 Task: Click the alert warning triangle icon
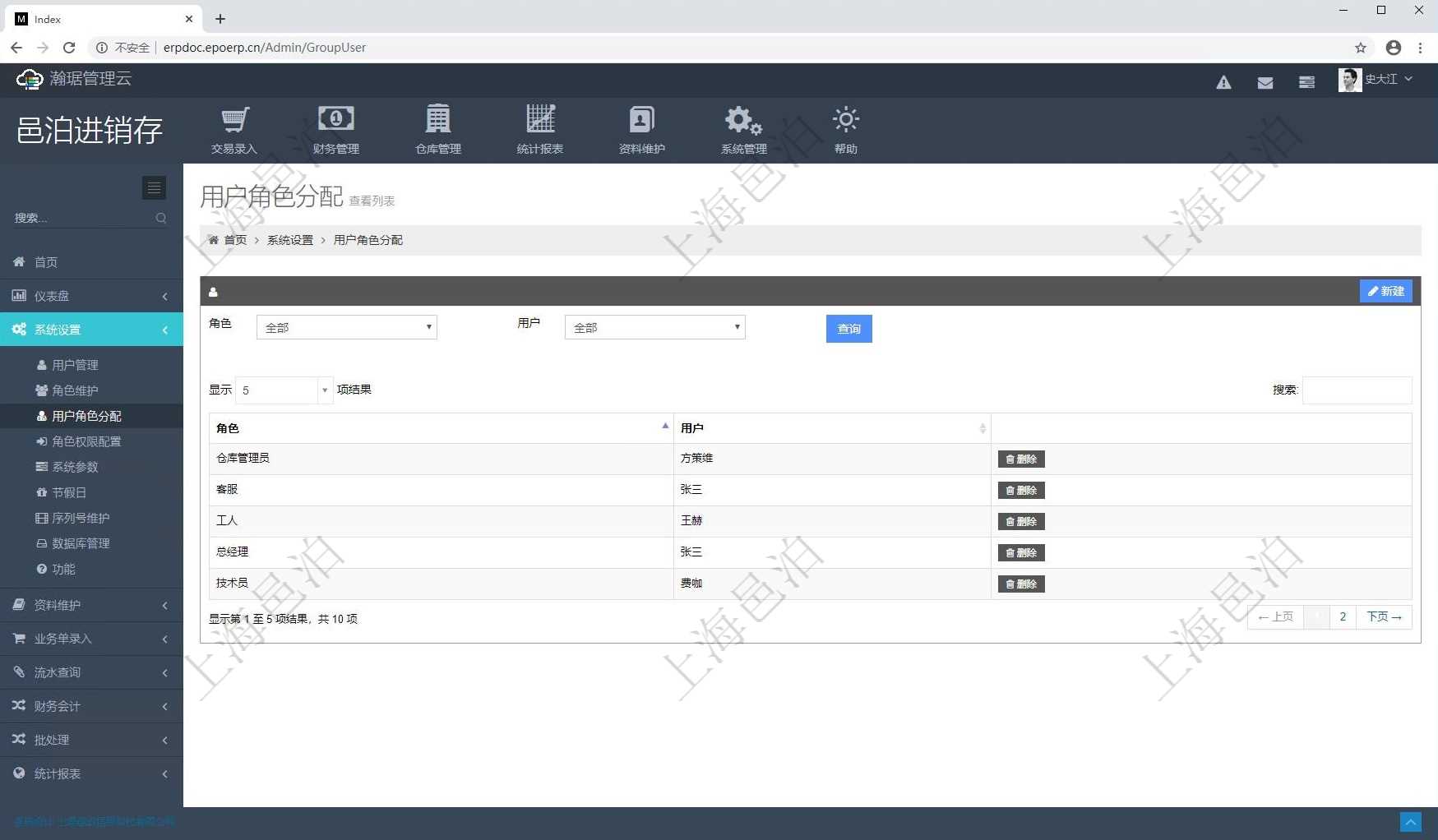tap(1223, 82)
